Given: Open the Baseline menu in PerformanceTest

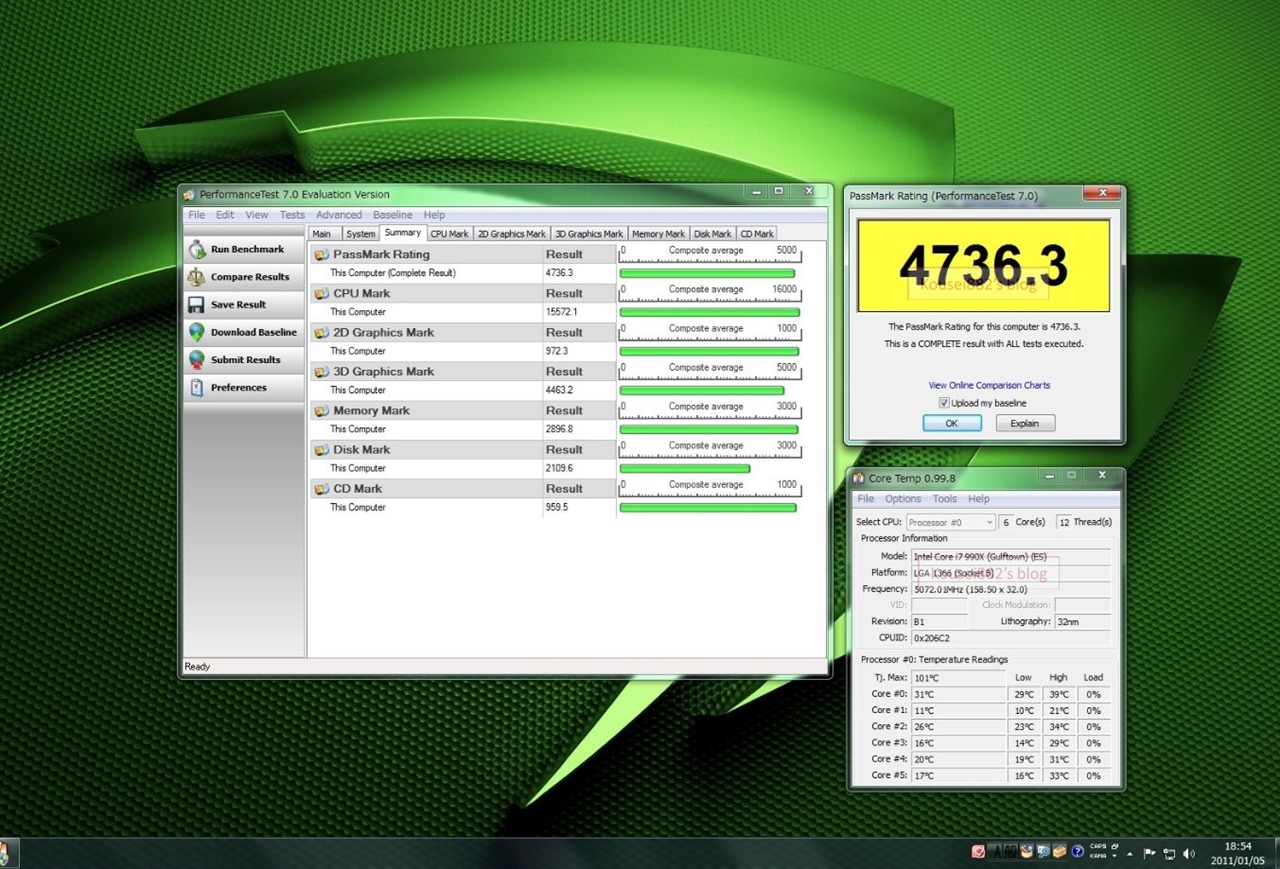Looking at the screenshot, I should [x=392, y=215].
